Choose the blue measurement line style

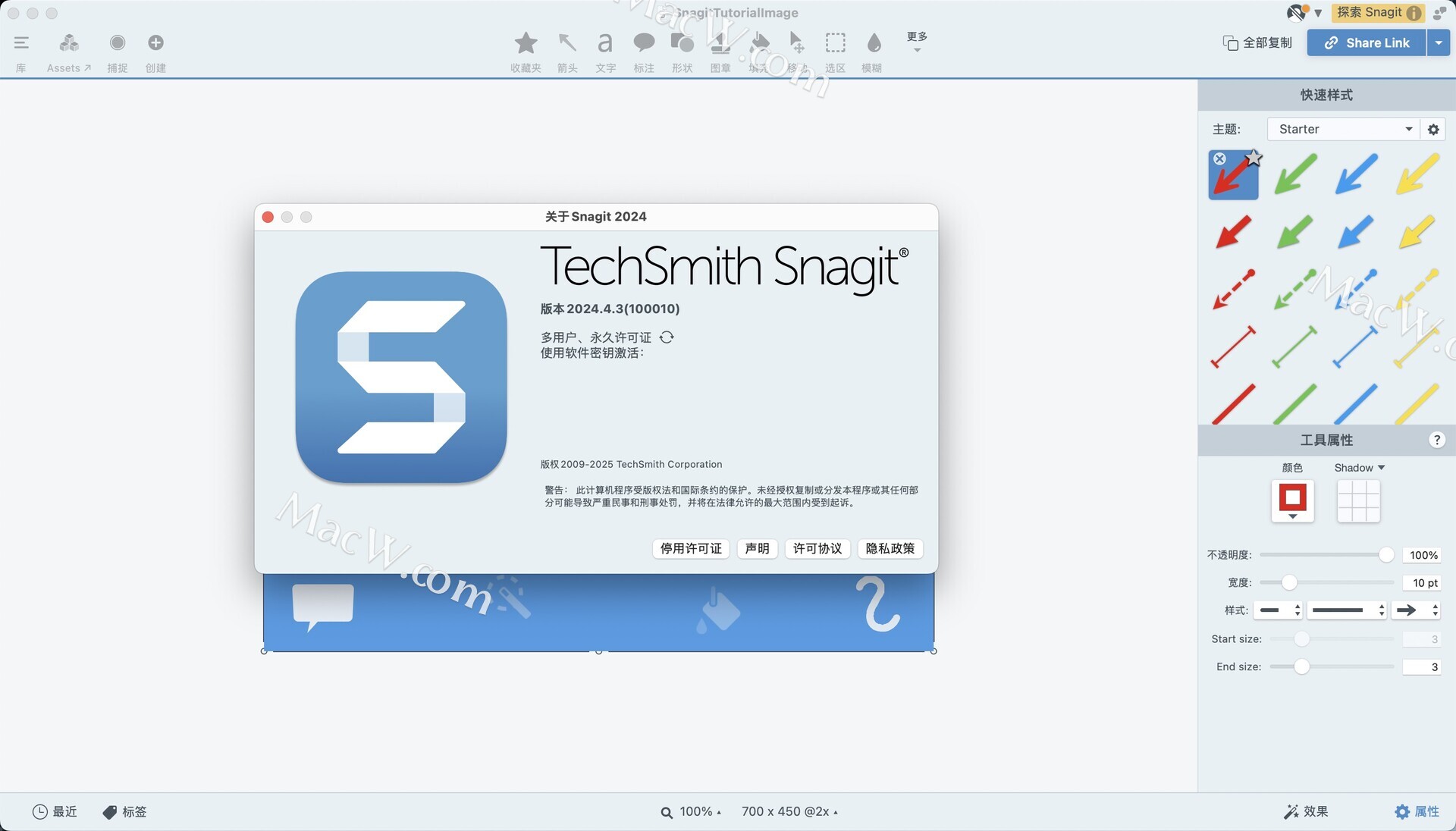tap(1355, 347)
